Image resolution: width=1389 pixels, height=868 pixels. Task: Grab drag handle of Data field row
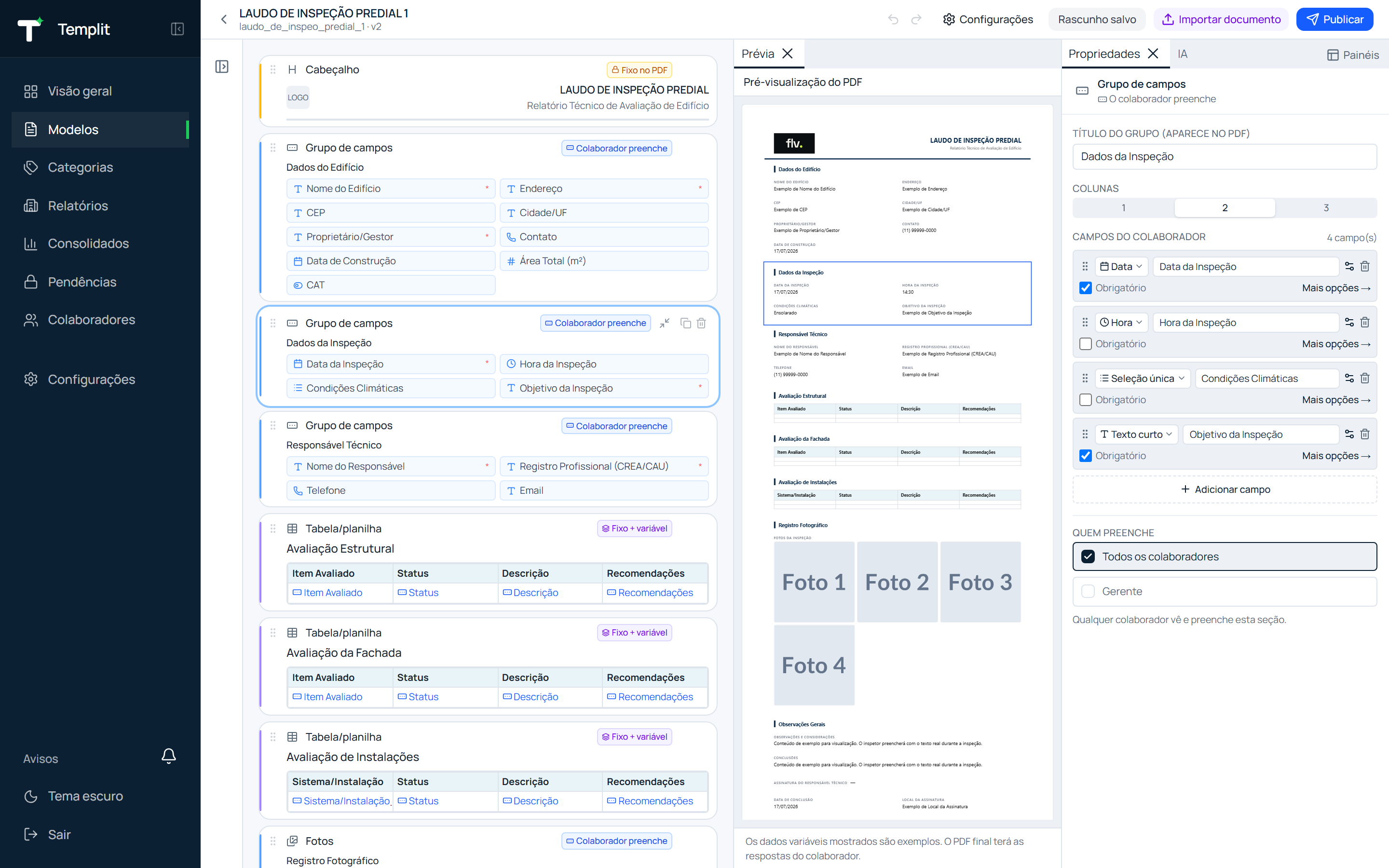coord(1085,266)
